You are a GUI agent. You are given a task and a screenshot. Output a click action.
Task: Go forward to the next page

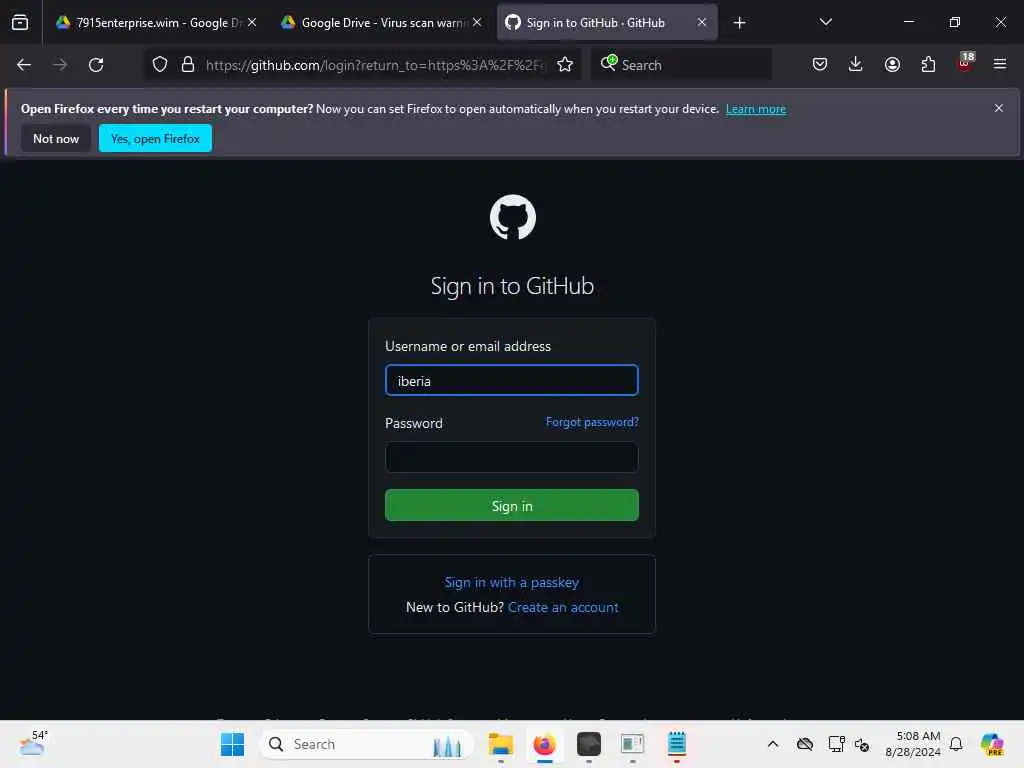tap(60, 65)
